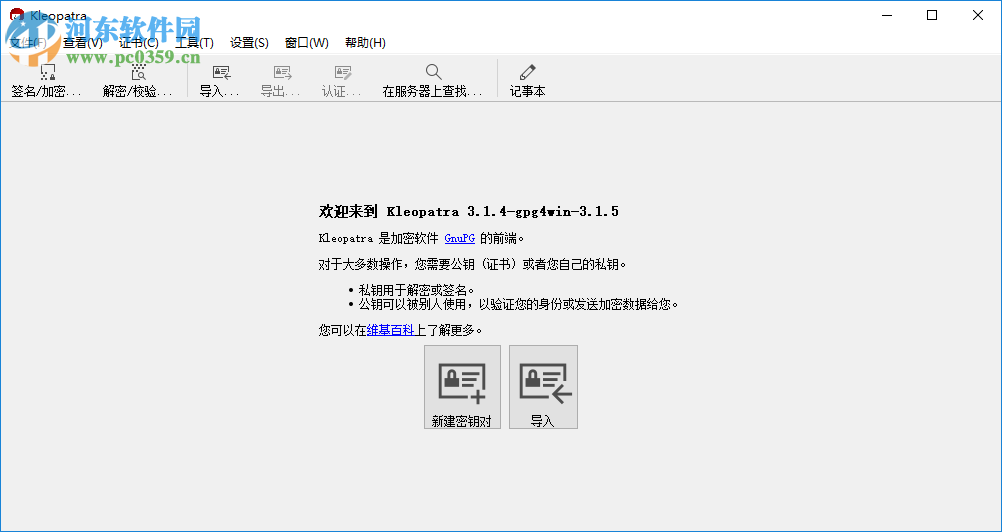The height and width of the screenshot is (532, 1002).
Task: Open the View (查看) menu
Action: point(82,43)
